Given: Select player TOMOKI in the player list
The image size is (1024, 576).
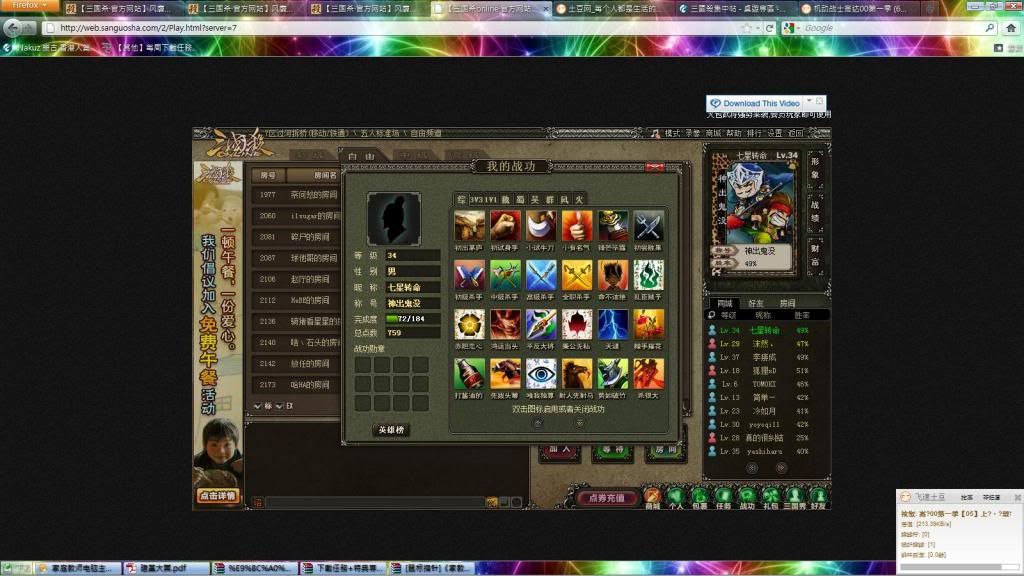Looking at the screenshot, I should pos(764,384).
